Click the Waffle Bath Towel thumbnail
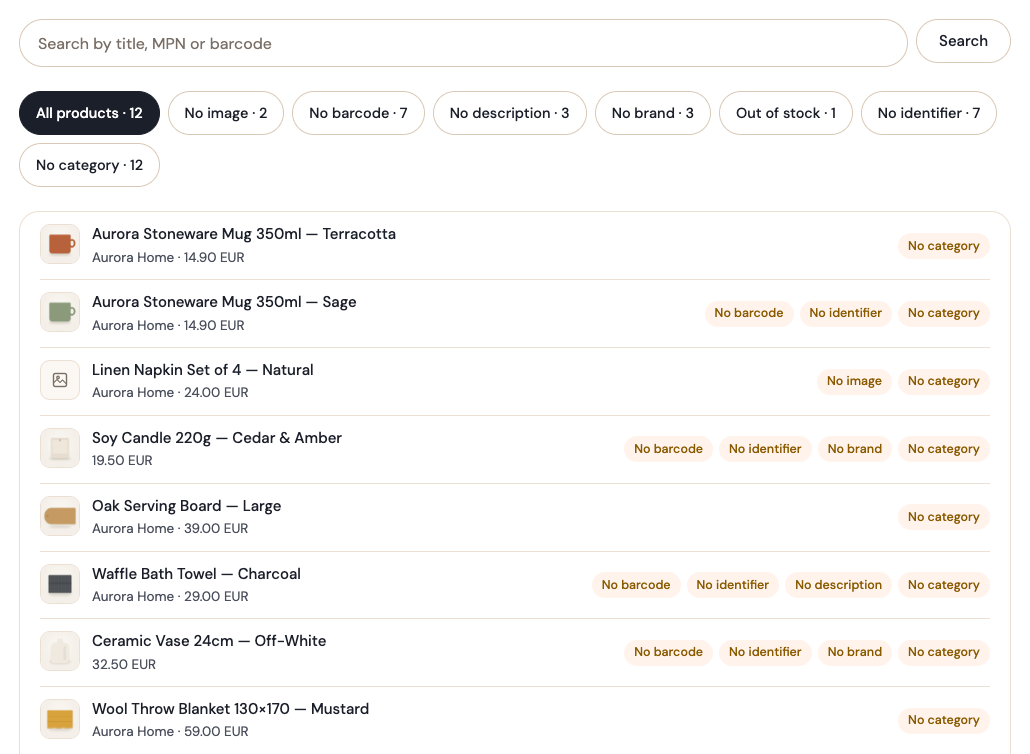This screenshot has height=754, width=1030. click(60, 584)
